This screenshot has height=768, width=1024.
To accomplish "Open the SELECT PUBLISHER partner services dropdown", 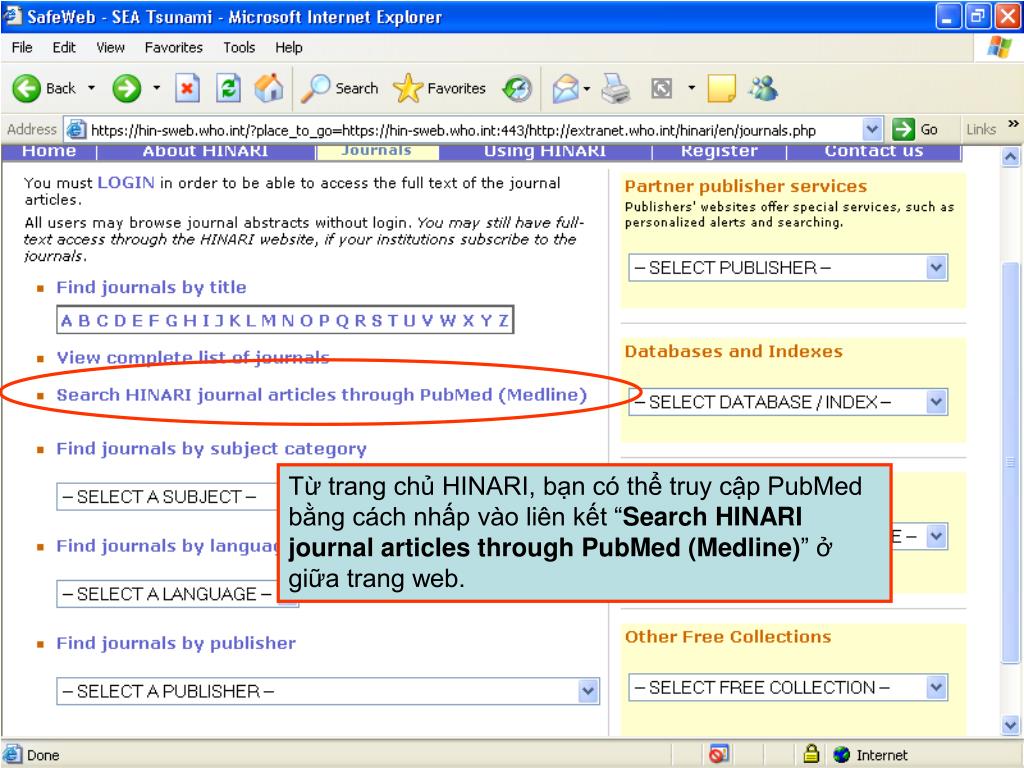I will point(788,268).
